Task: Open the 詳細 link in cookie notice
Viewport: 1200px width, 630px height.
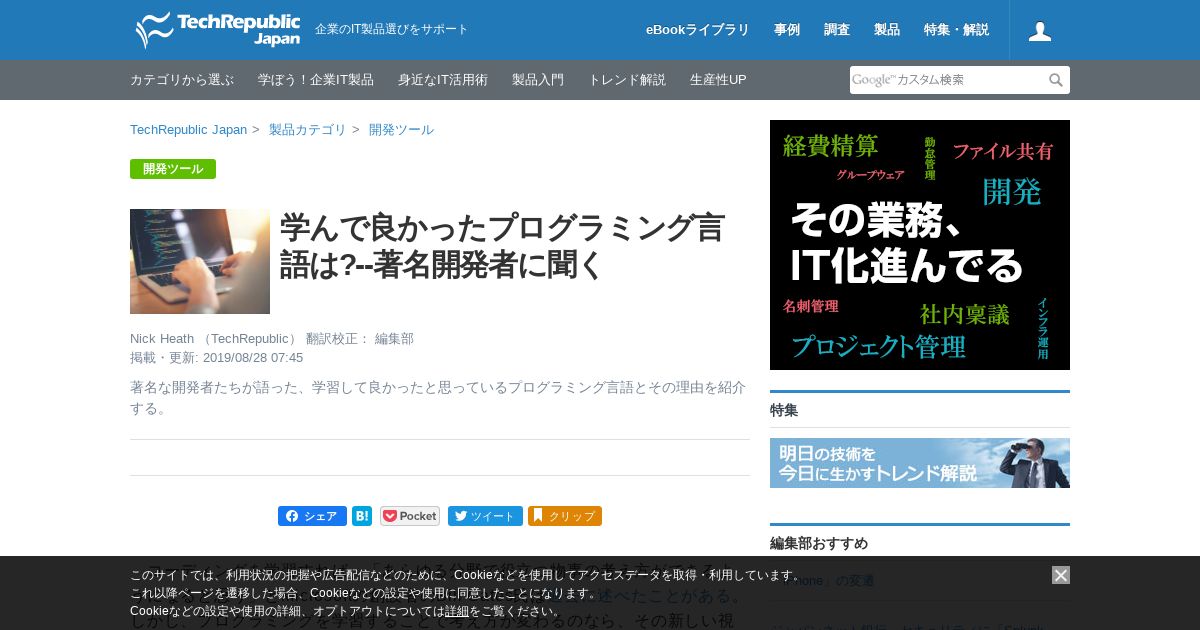Action: tap(457, 611)
